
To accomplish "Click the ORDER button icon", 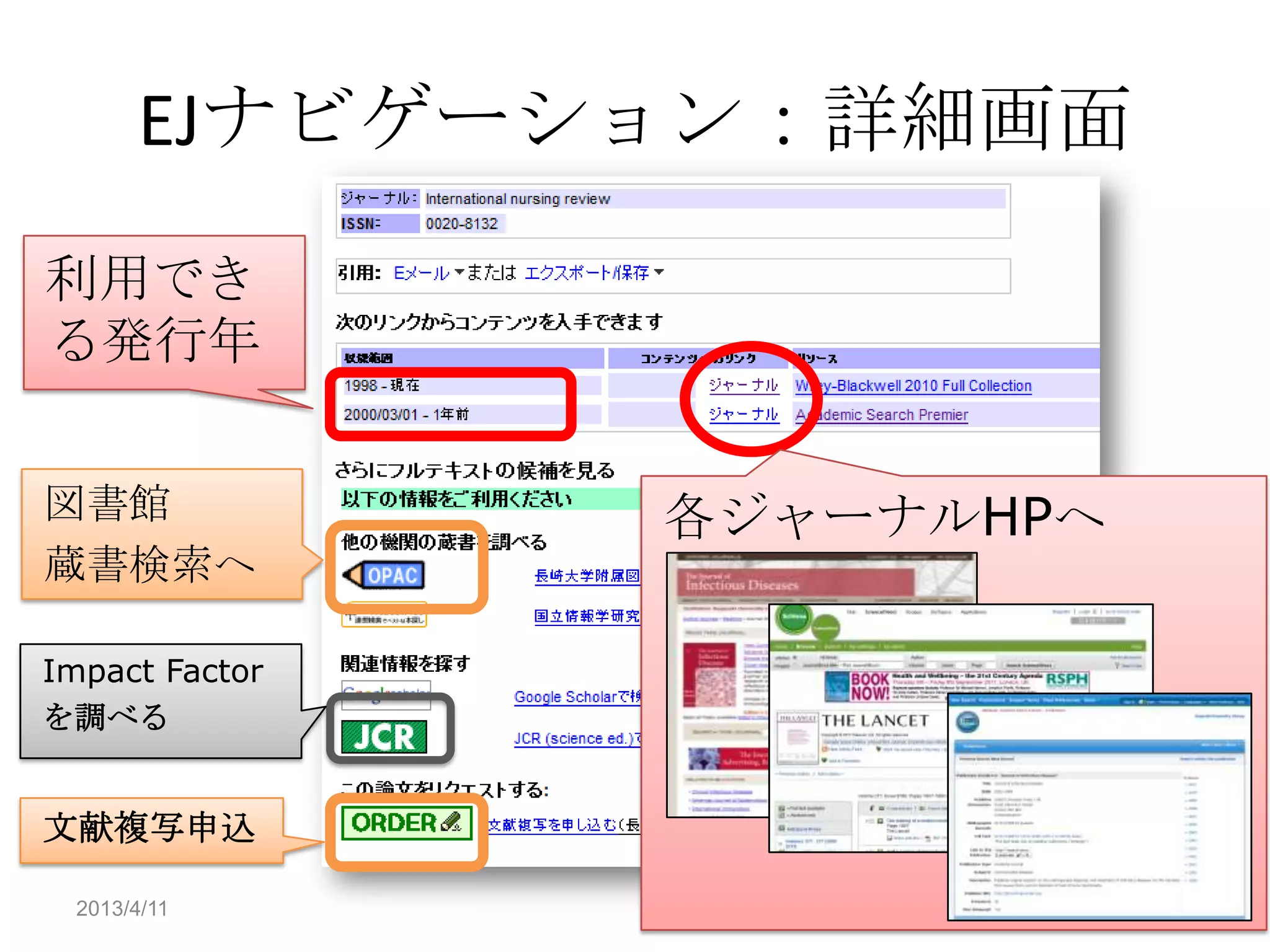I will click(x=406, y=822).
